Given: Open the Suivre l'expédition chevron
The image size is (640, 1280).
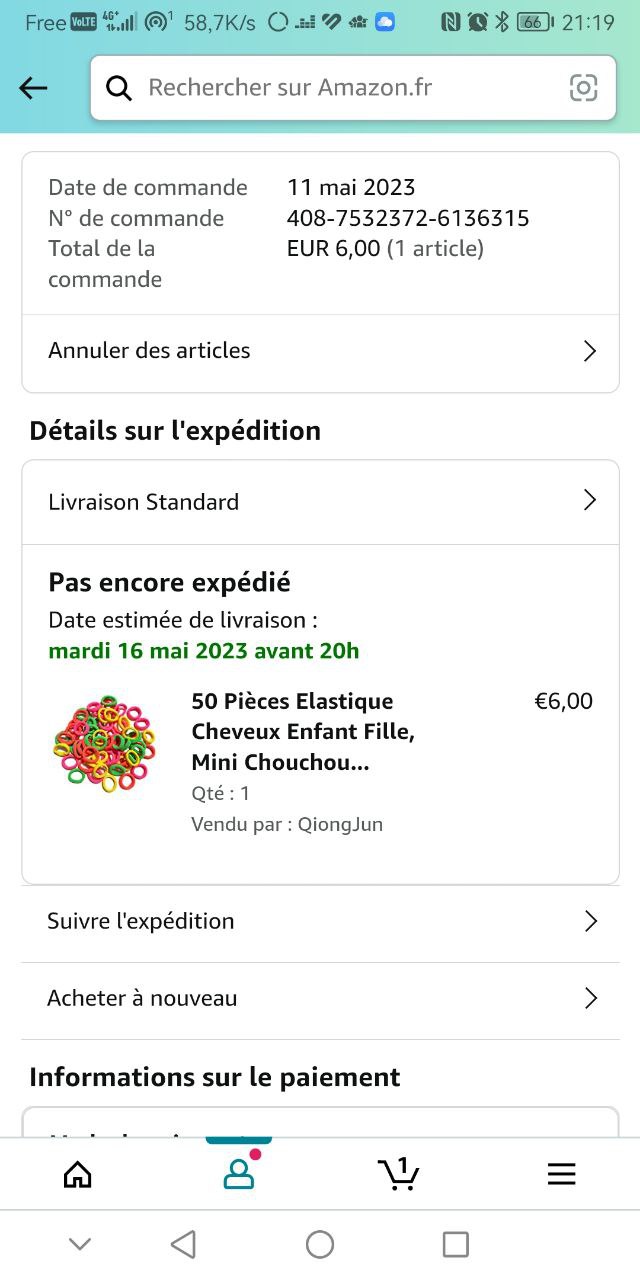Looking at the screenshot, I should point(590,921).
